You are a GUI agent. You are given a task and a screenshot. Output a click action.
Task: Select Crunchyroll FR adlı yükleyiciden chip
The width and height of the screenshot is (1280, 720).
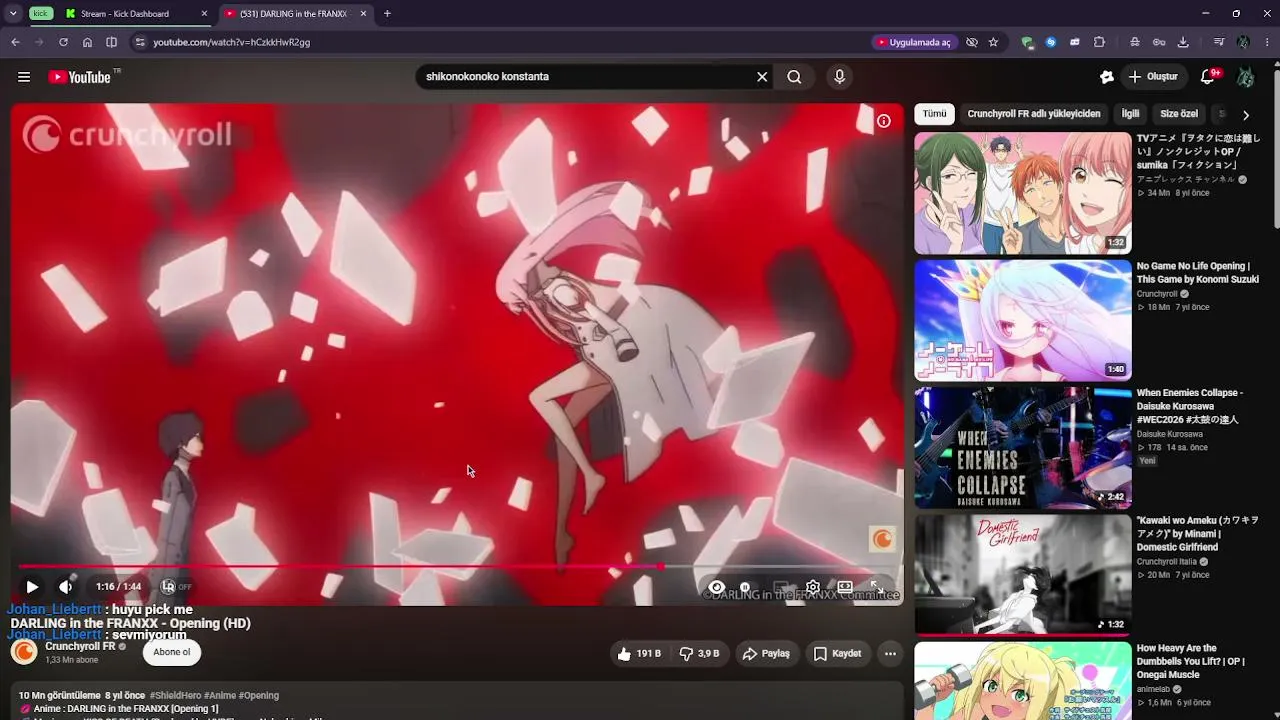tap(1034, 114)
